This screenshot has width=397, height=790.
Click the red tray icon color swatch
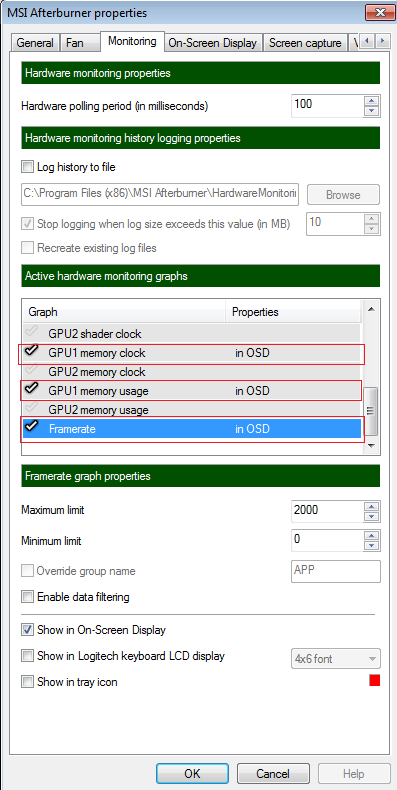(374, 681)
